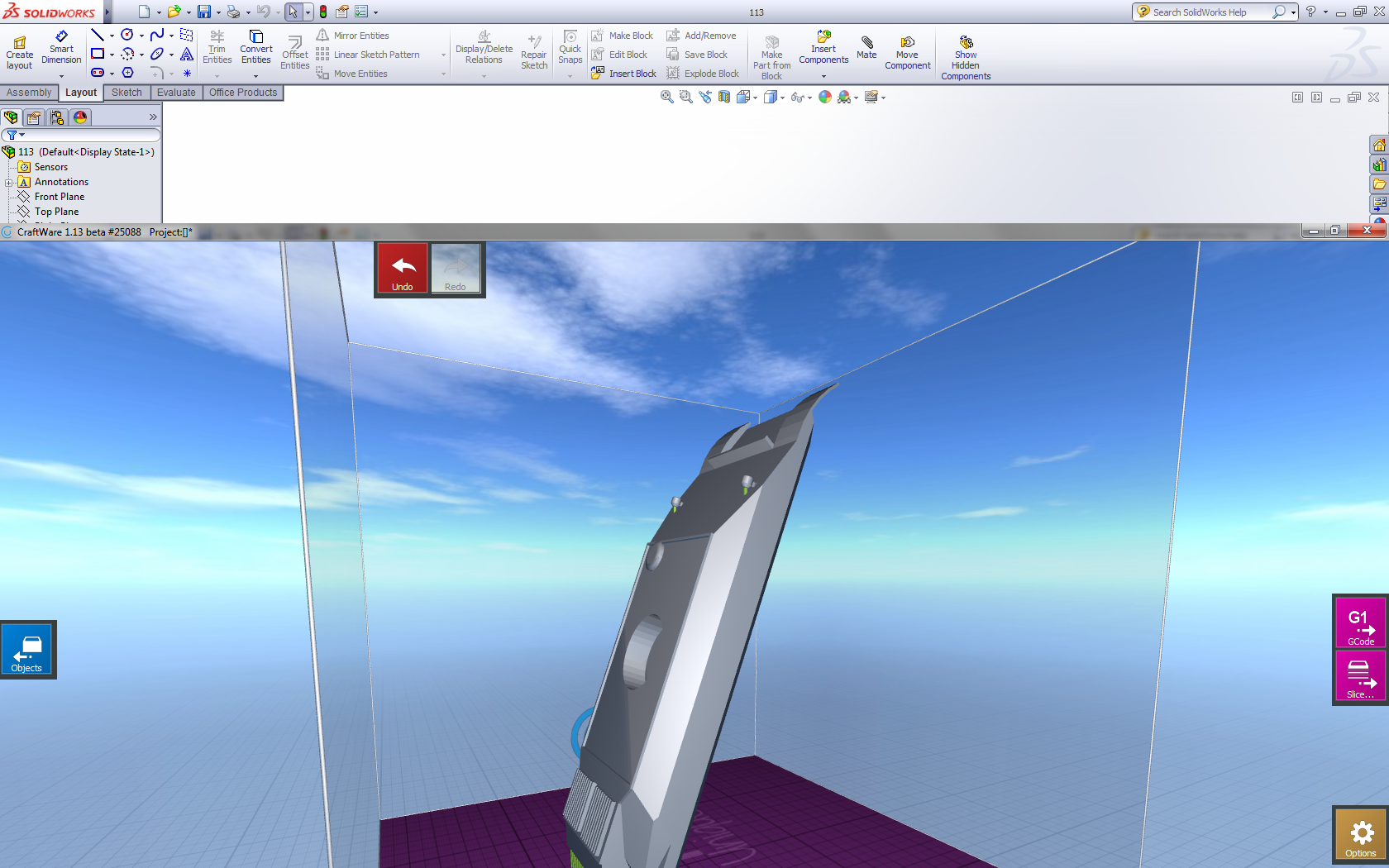This screenshot has height=868, width=1389.
Task: Expand the Open file dropdown arrow
Action: [x=189, y=12]
